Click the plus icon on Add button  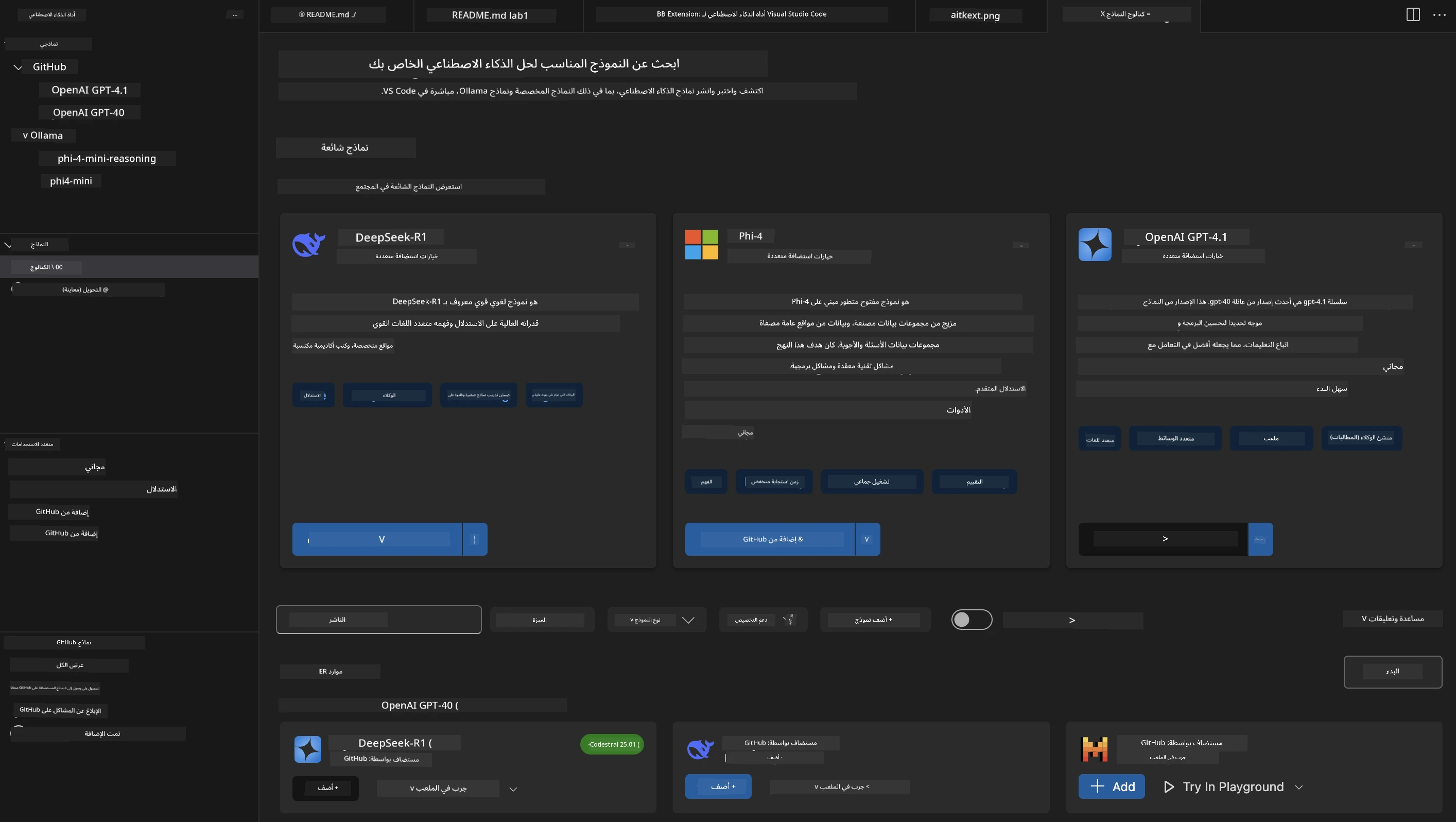tap(1097, 786)
